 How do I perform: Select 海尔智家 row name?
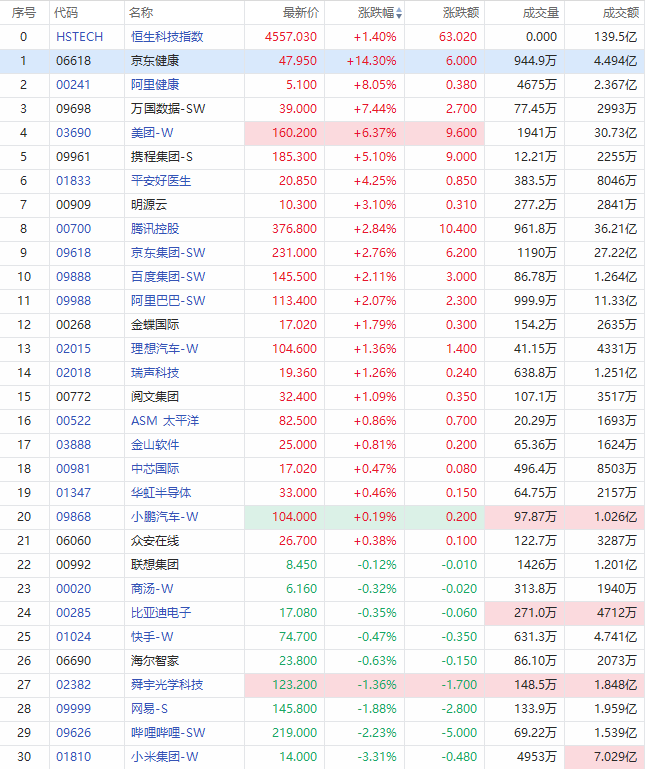point(155,661)
